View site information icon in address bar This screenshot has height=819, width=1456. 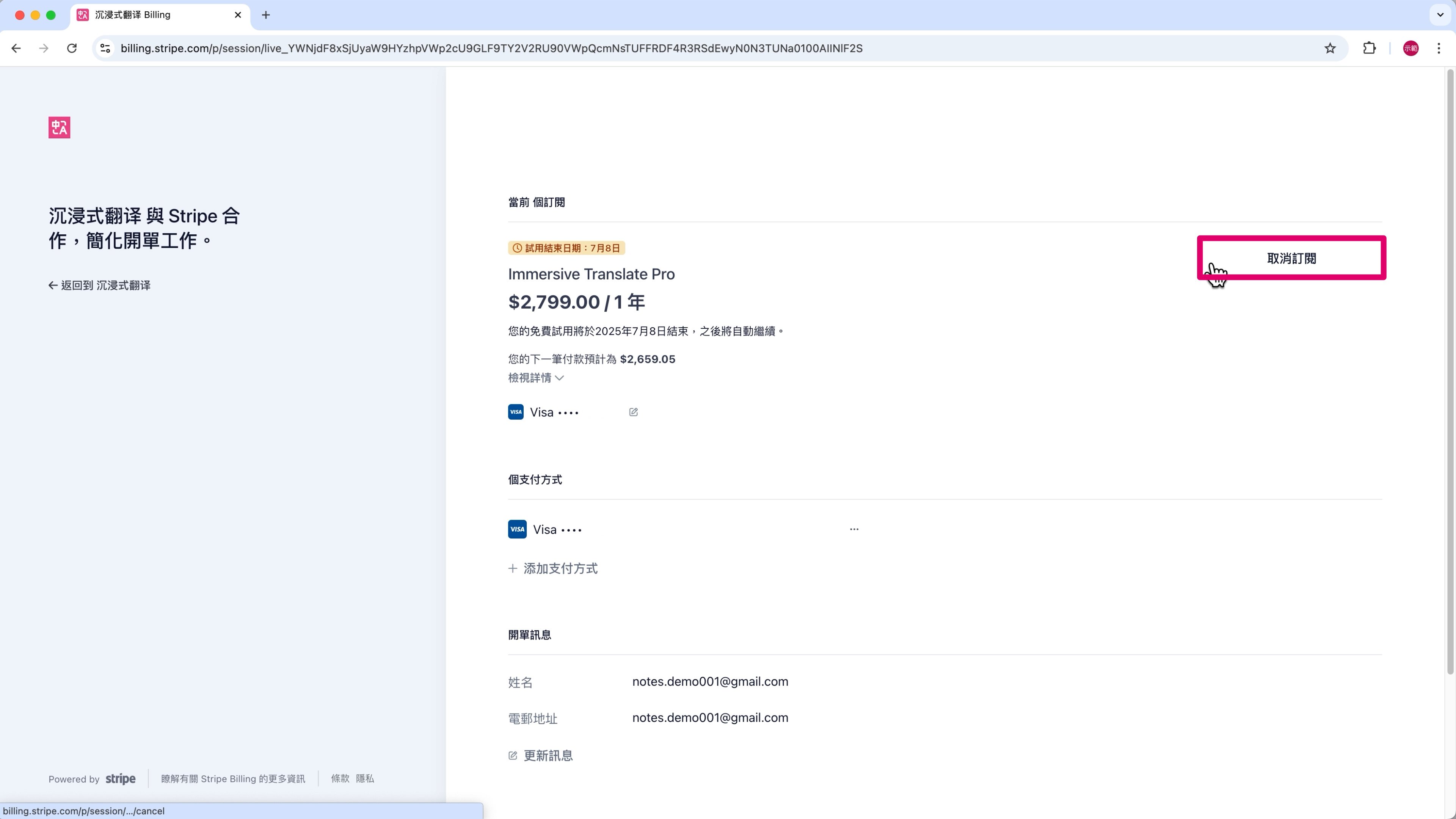tap(105, 49)
